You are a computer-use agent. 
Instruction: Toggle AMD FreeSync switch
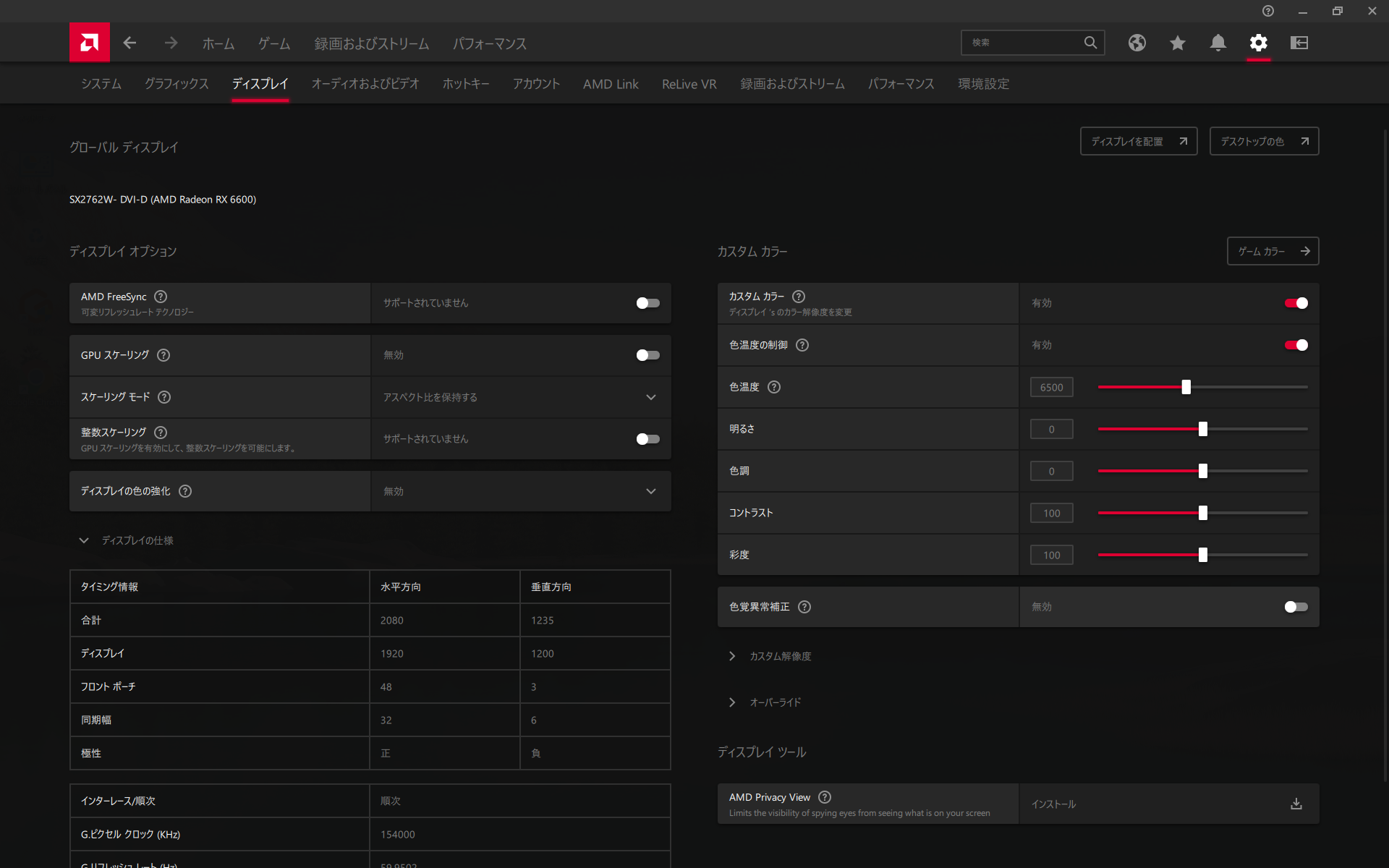tap(647, 303)
